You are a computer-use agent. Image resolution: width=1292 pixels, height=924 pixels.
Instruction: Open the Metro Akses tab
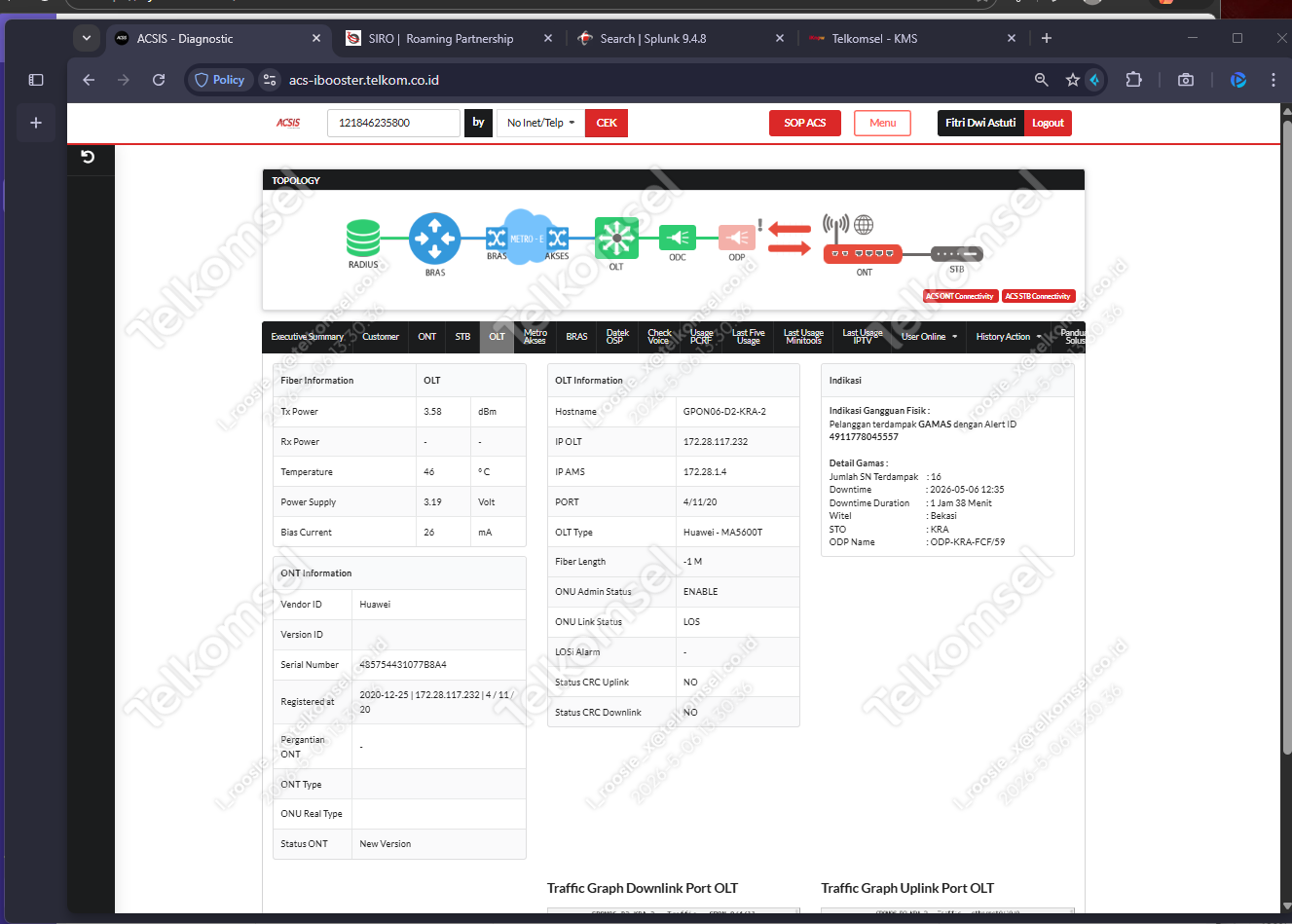click(x=535, y=337)
